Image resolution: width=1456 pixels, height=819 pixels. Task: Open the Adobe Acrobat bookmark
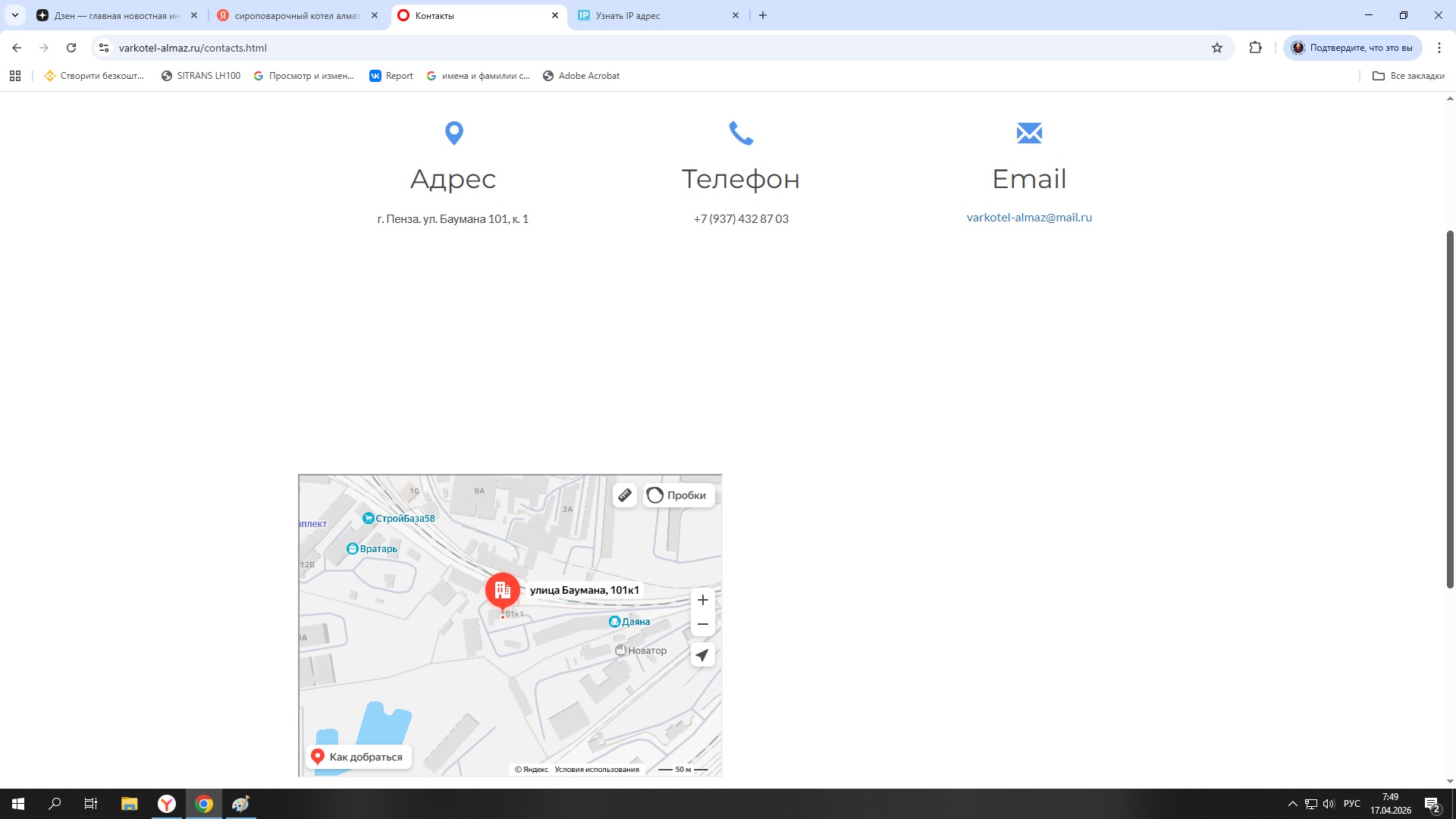[581, 76]
